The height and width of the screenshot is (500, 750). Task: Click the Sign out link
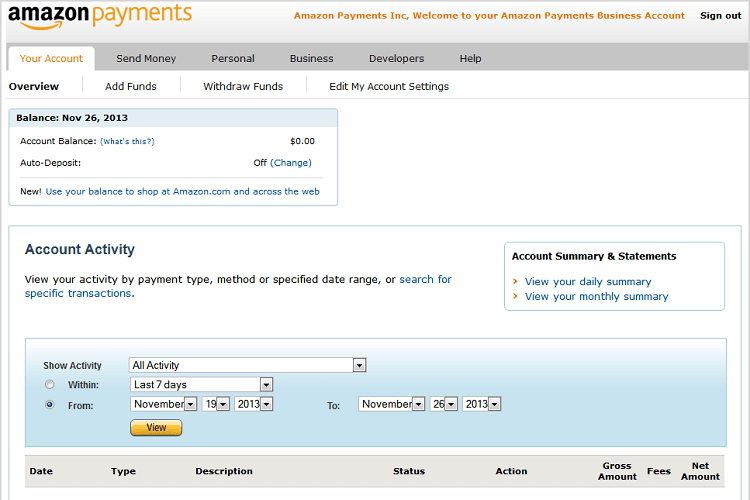tap(720, 15)
